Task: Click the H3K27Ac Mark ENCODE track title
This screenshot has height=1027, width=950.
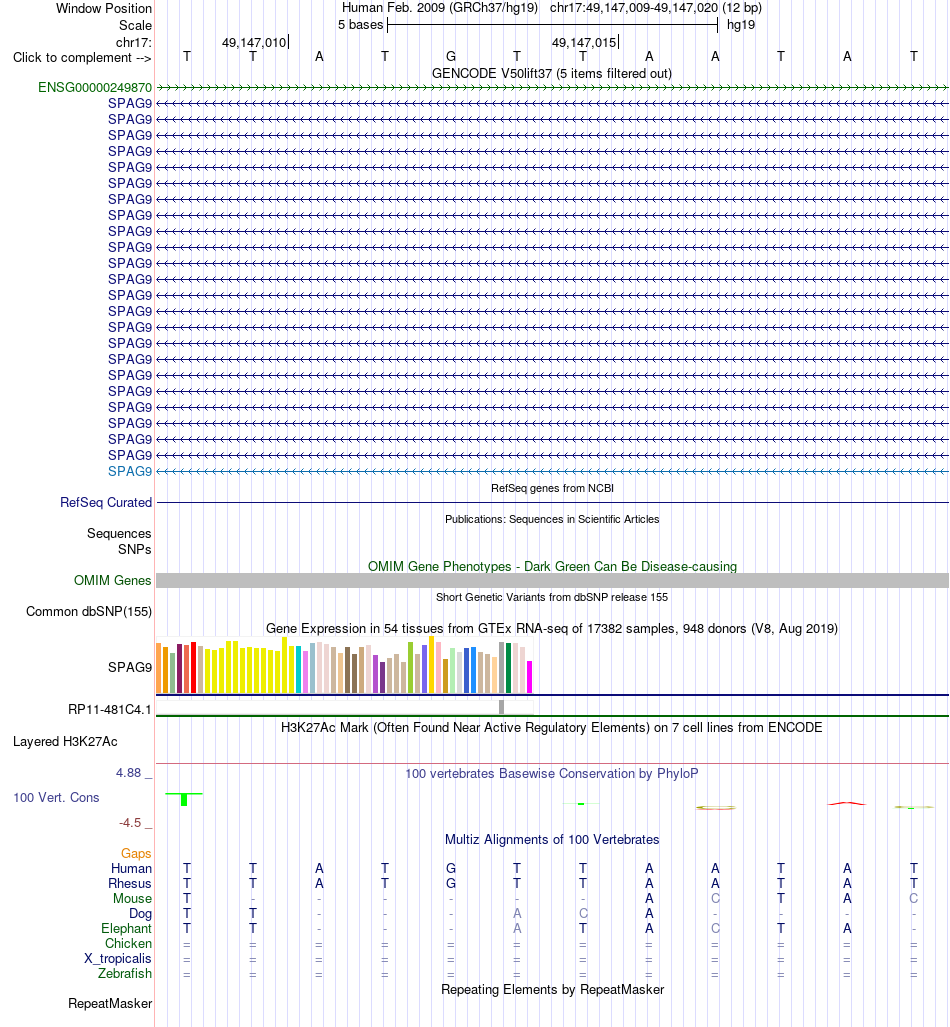Action: (x=552, y=727)
